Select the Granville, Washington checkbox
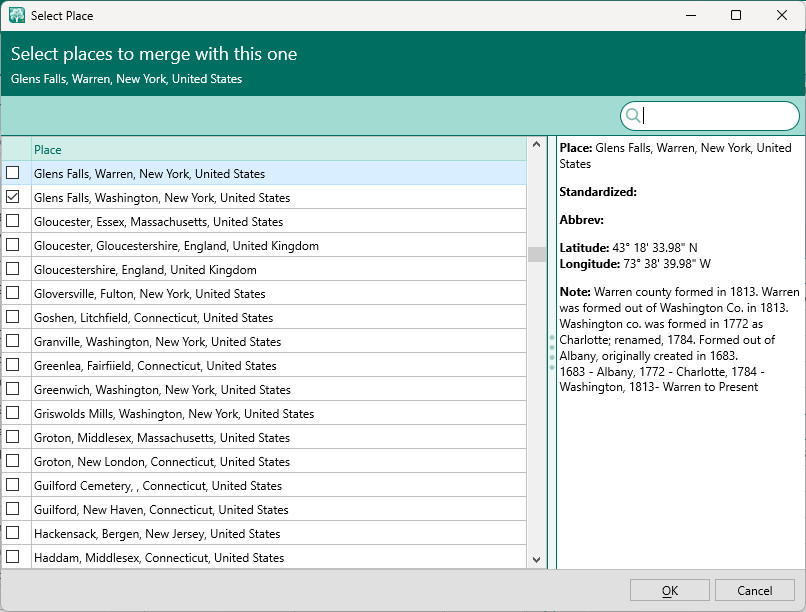Viewport: 806px width, 612px height. (13, 341)
